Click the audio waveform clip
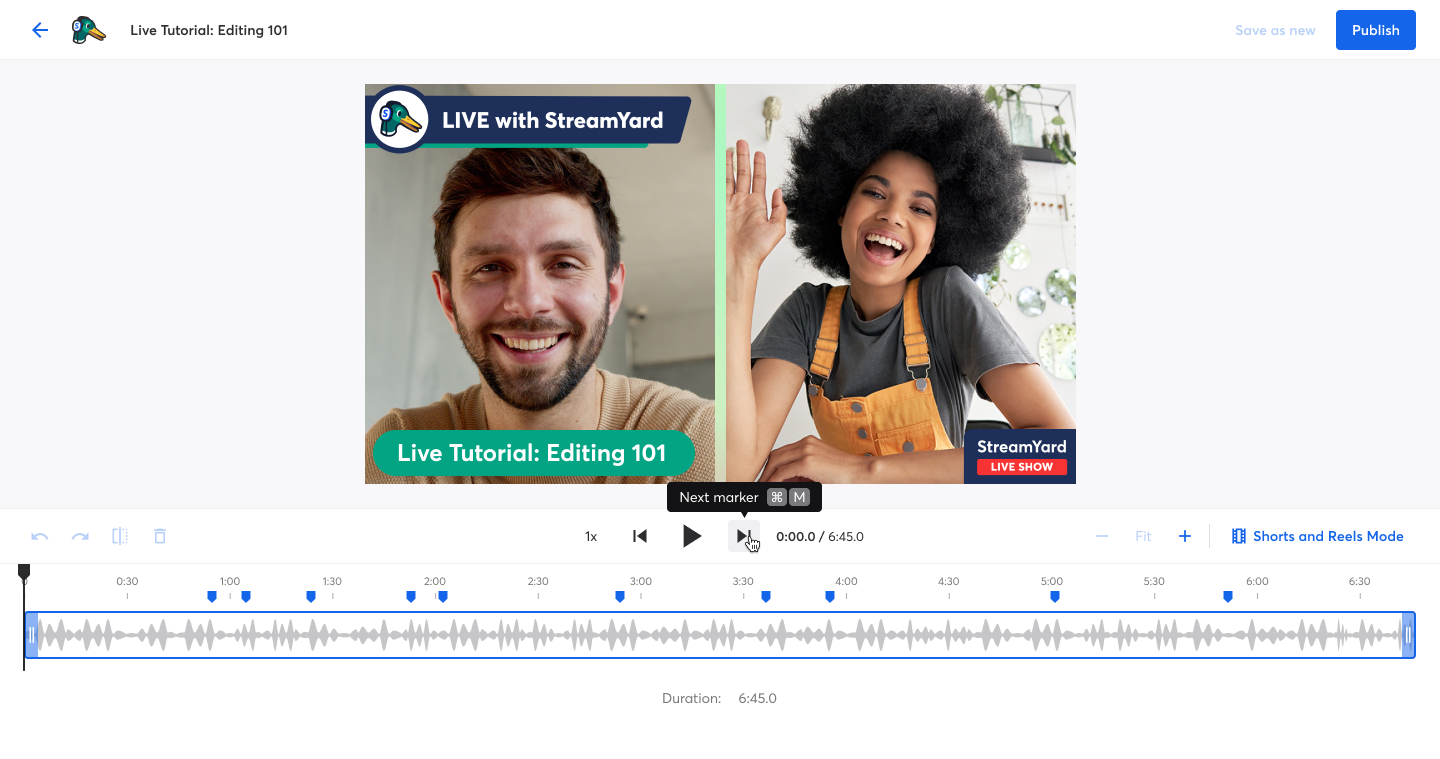The image size is (1440, 759). (x=720, y=635)
